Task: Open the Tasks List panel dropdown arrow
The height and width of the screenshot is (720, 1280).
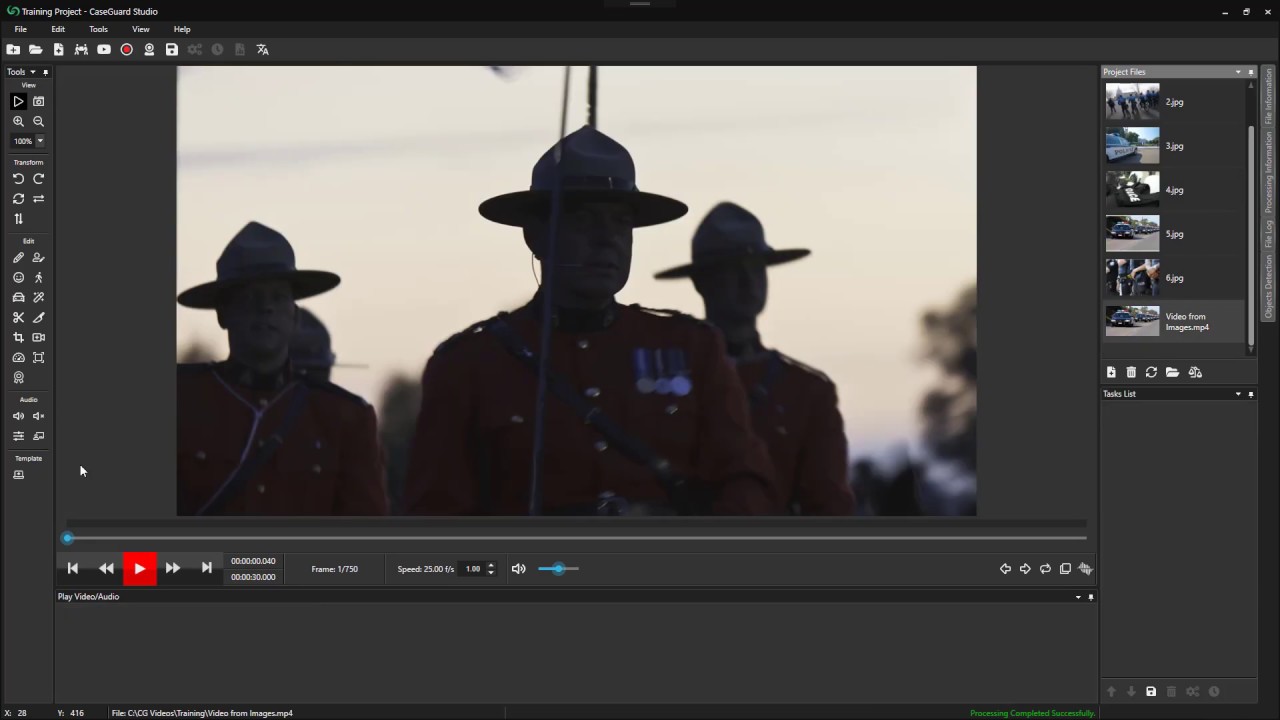Action: [x=1238, y=394]
